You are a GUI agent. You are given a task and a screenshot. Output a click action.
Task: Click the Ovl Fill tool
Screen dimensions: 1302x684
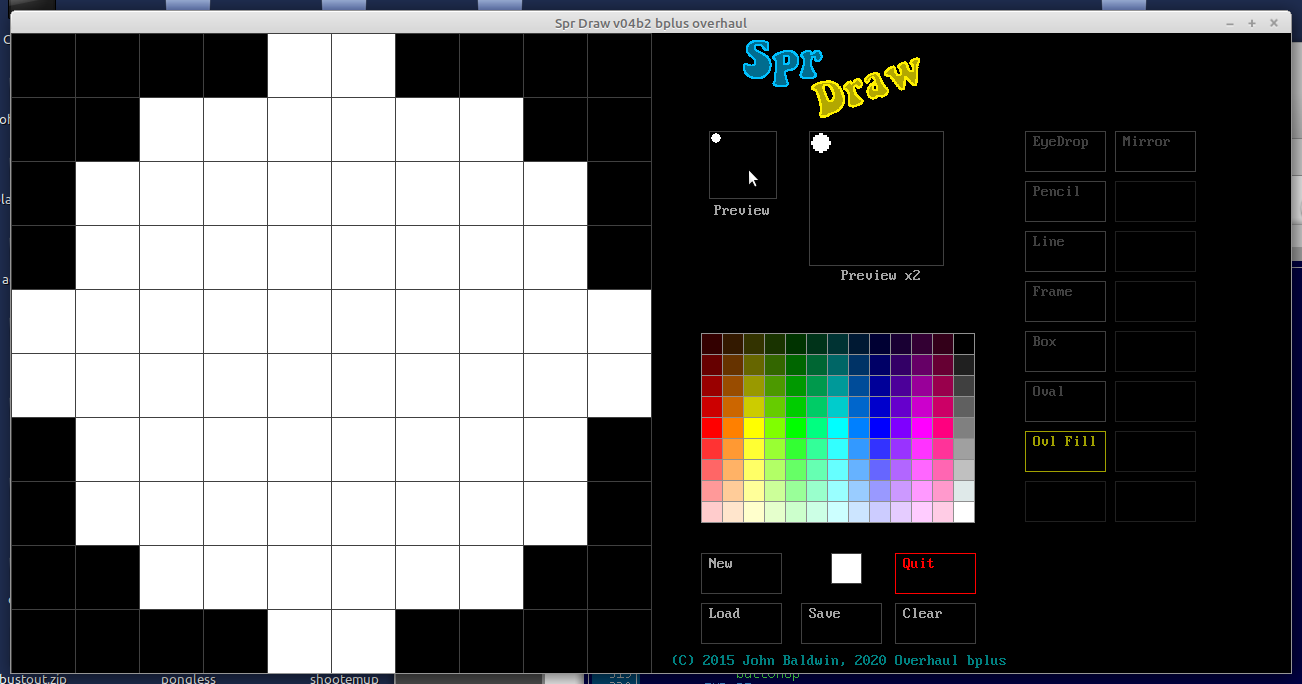coord(1065,451)
